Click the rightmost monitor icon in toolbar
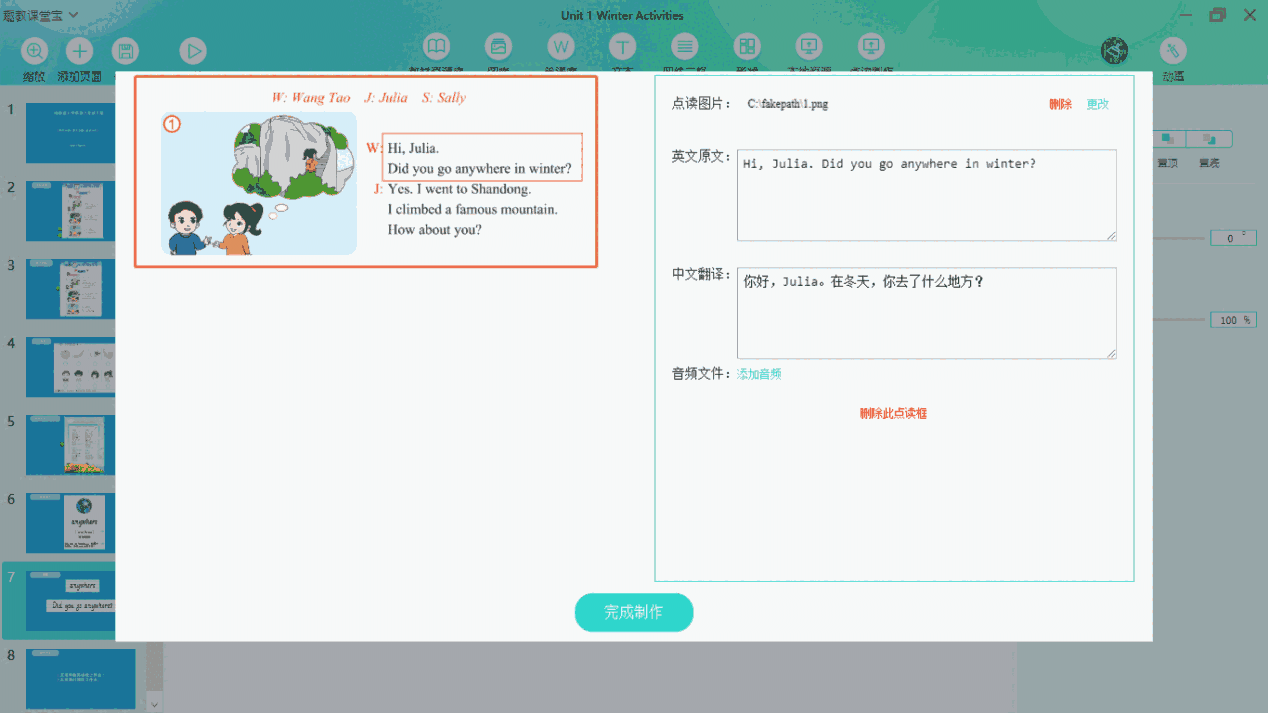The image size is (1268, 713). (x=871, y=47)
